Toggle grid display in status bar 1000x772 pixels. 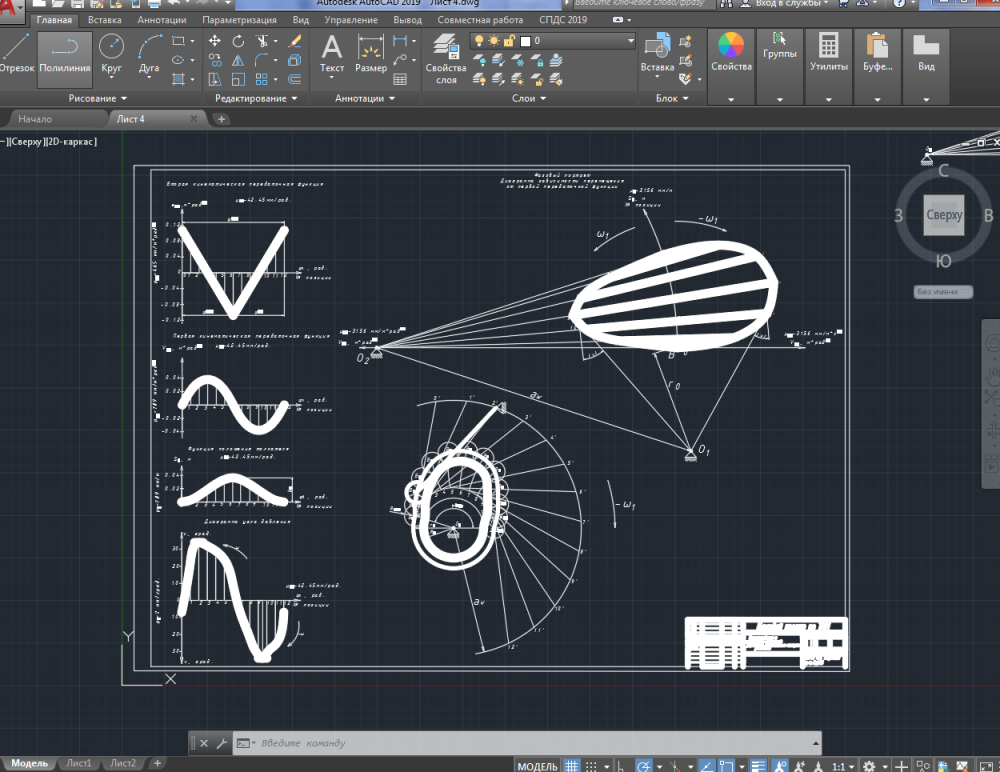574,766
